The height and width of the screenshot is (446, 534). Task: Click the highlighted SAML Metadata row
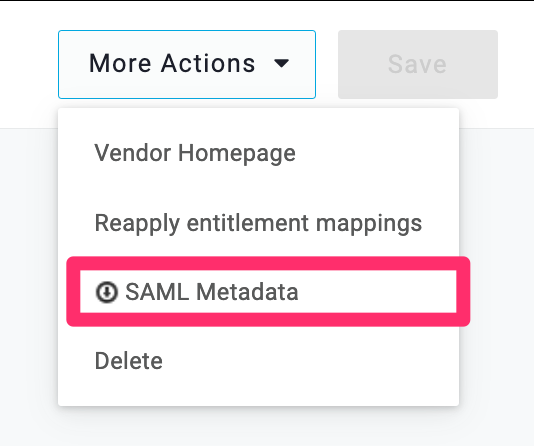(x=268, y=291)
